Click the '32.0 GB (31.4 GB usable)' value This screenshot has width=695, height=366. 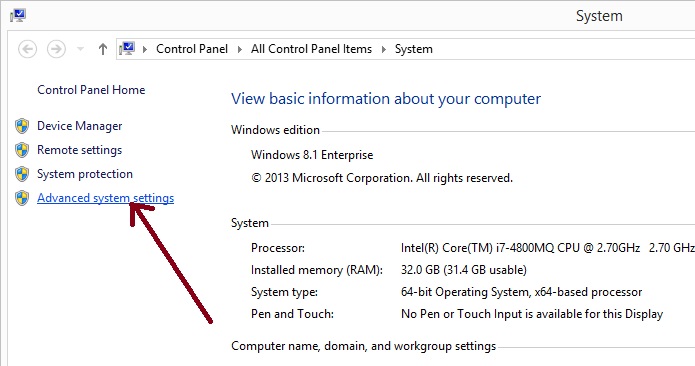pos(464,270)
